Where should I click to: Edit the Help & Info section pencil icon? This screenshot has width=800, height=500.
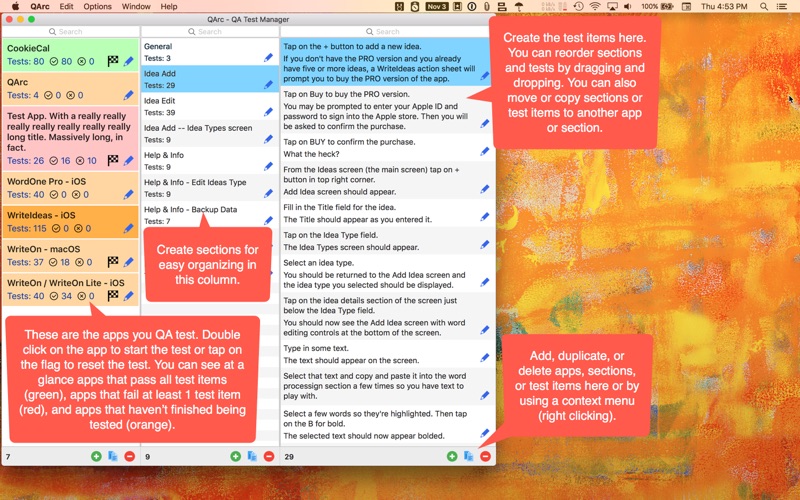pos(268,166)
